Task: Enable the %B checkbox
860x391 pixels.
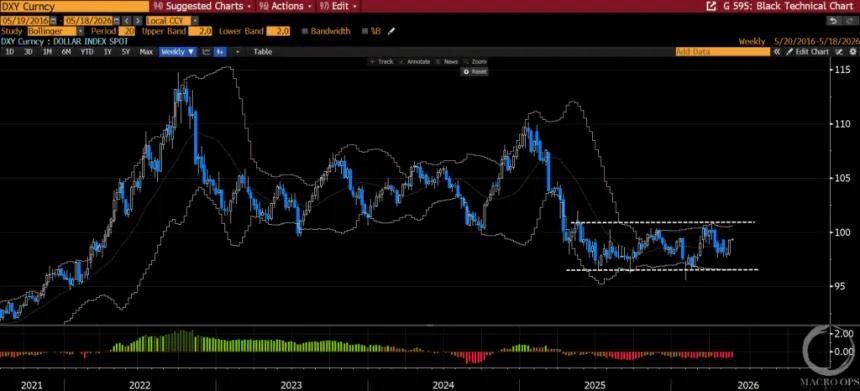Action: click(x=365, y=31)
